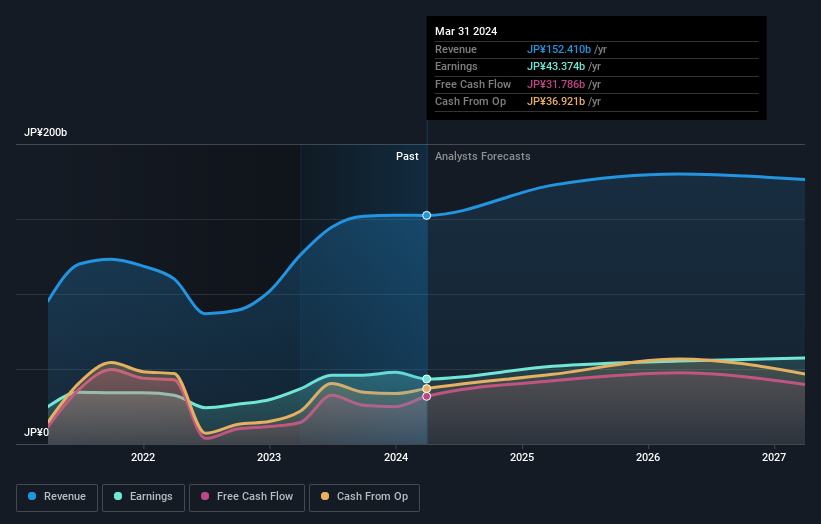821x524 pixels.
Task: Click the 2024 x-axis label
Action: 396,457
